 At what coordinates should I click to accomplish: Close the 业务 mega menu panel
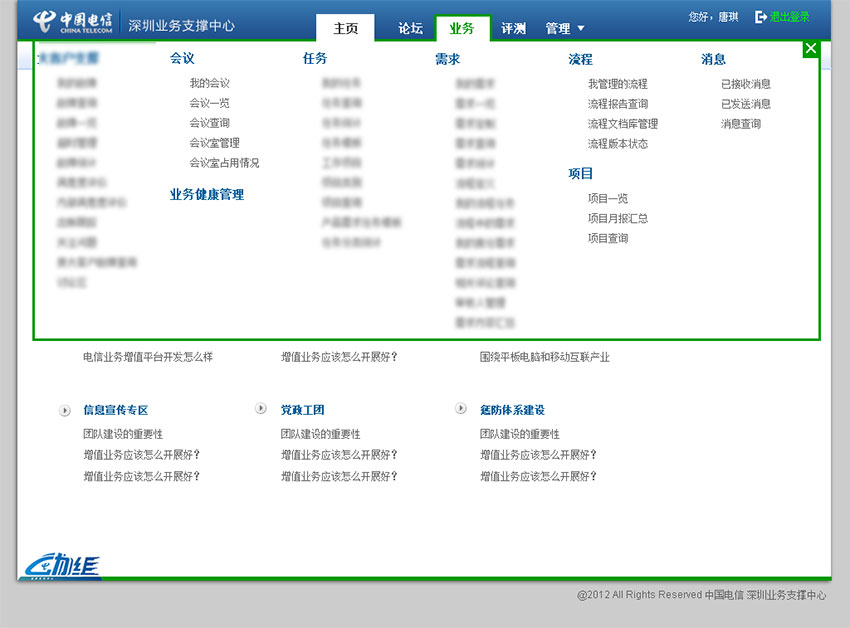click(x=810, y=48)
